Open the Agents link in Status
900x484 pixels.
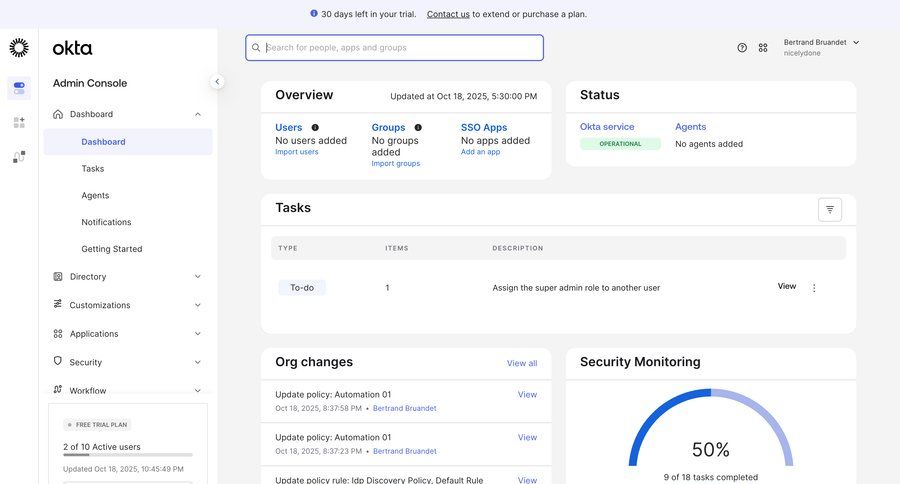(690, 127)
